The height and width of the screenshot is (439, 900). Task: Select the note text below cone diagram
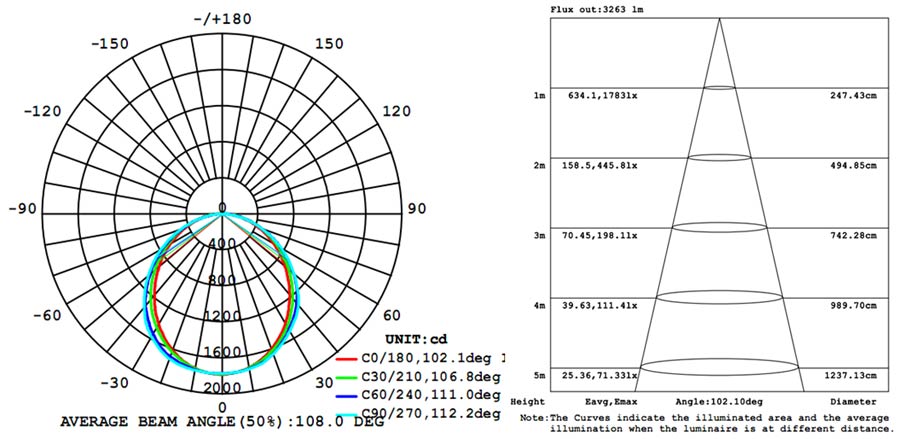(704, 422)
